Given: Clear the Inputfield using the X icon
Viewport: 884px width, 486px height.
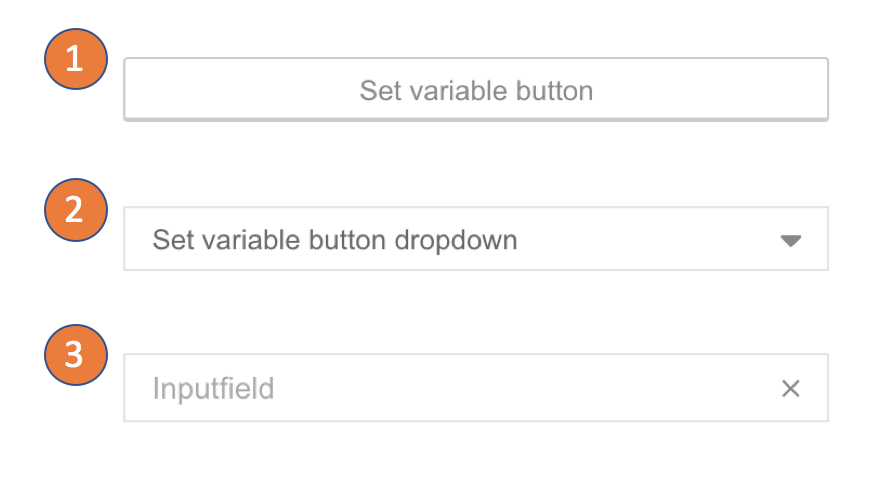Looking at the screenshot, I should [790, 389].
